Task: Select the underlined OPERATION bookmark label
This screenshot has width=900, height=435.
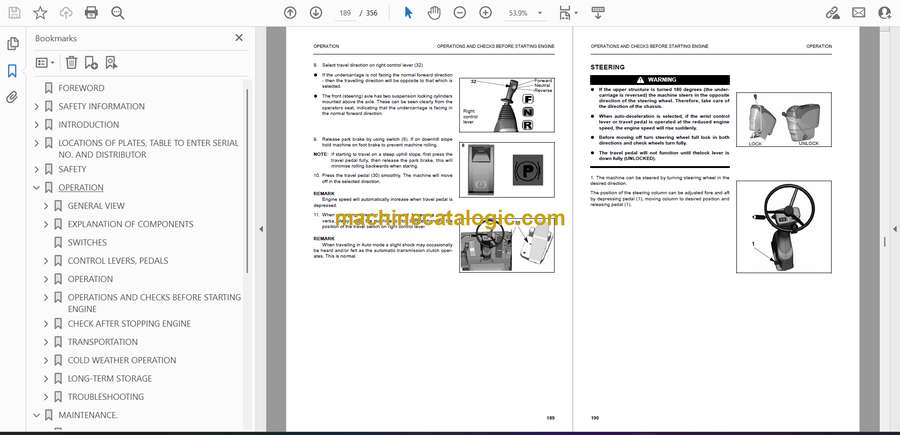Action: click(x=81, y=188)
